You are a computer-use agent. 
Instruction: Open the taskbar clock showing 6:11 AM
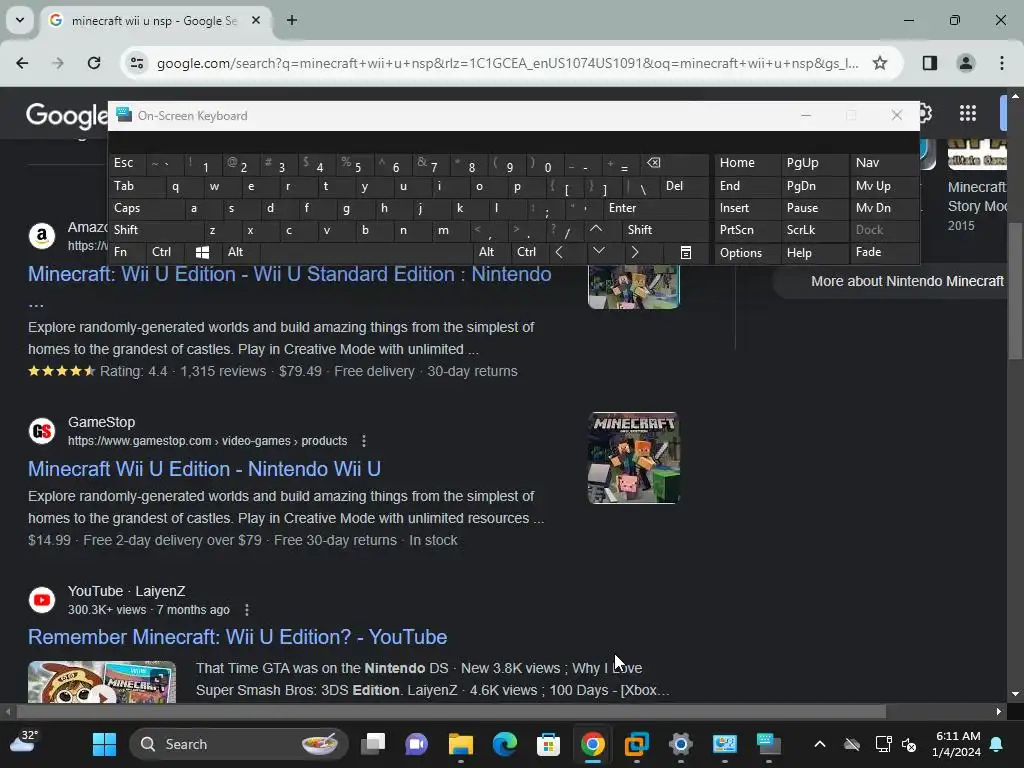[x=957, y=744]
